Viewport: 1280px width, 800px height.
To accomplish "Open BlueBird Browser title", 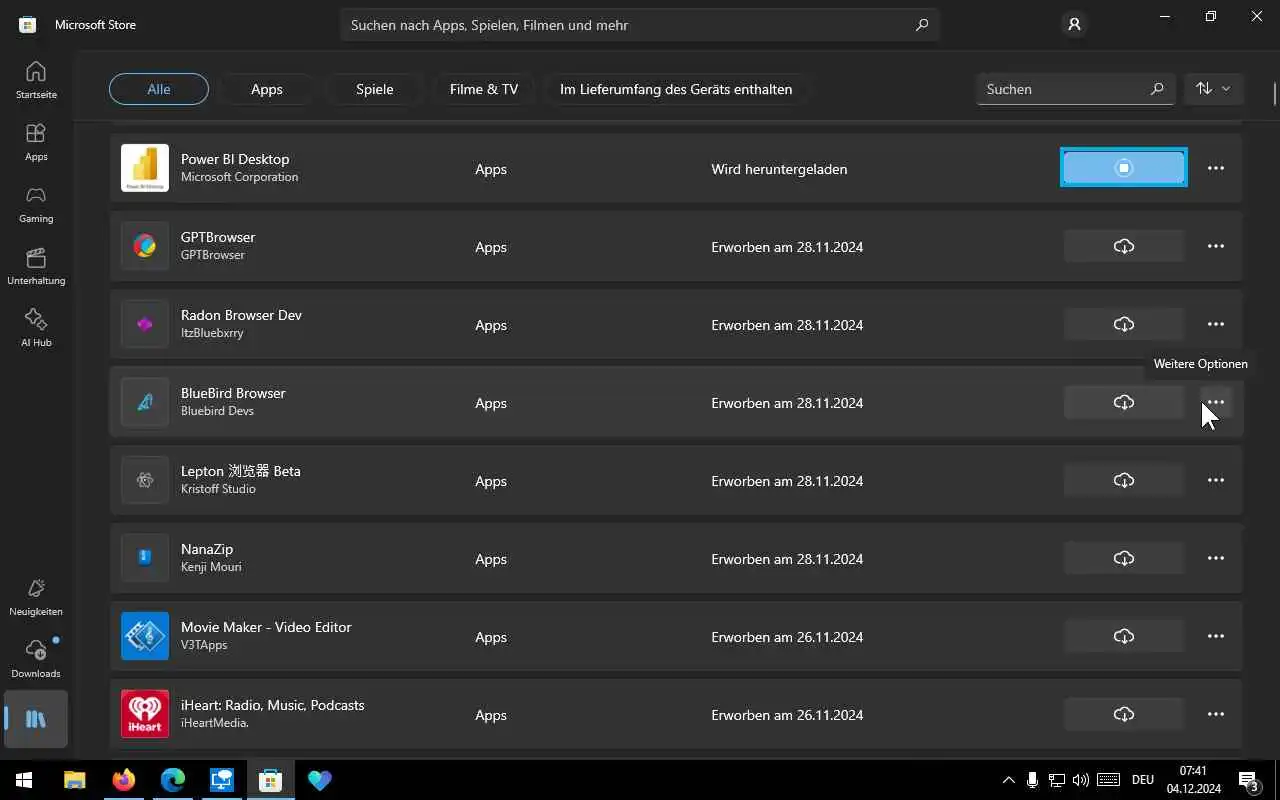I will [x=233, y=393].
